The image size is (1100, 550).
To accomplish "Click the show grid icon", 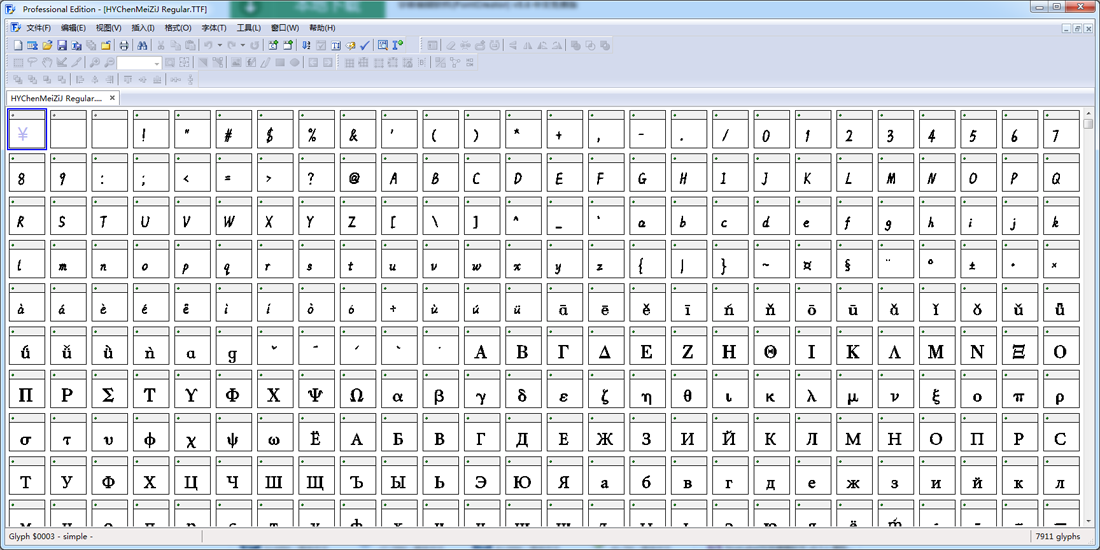I will (349, 62).
